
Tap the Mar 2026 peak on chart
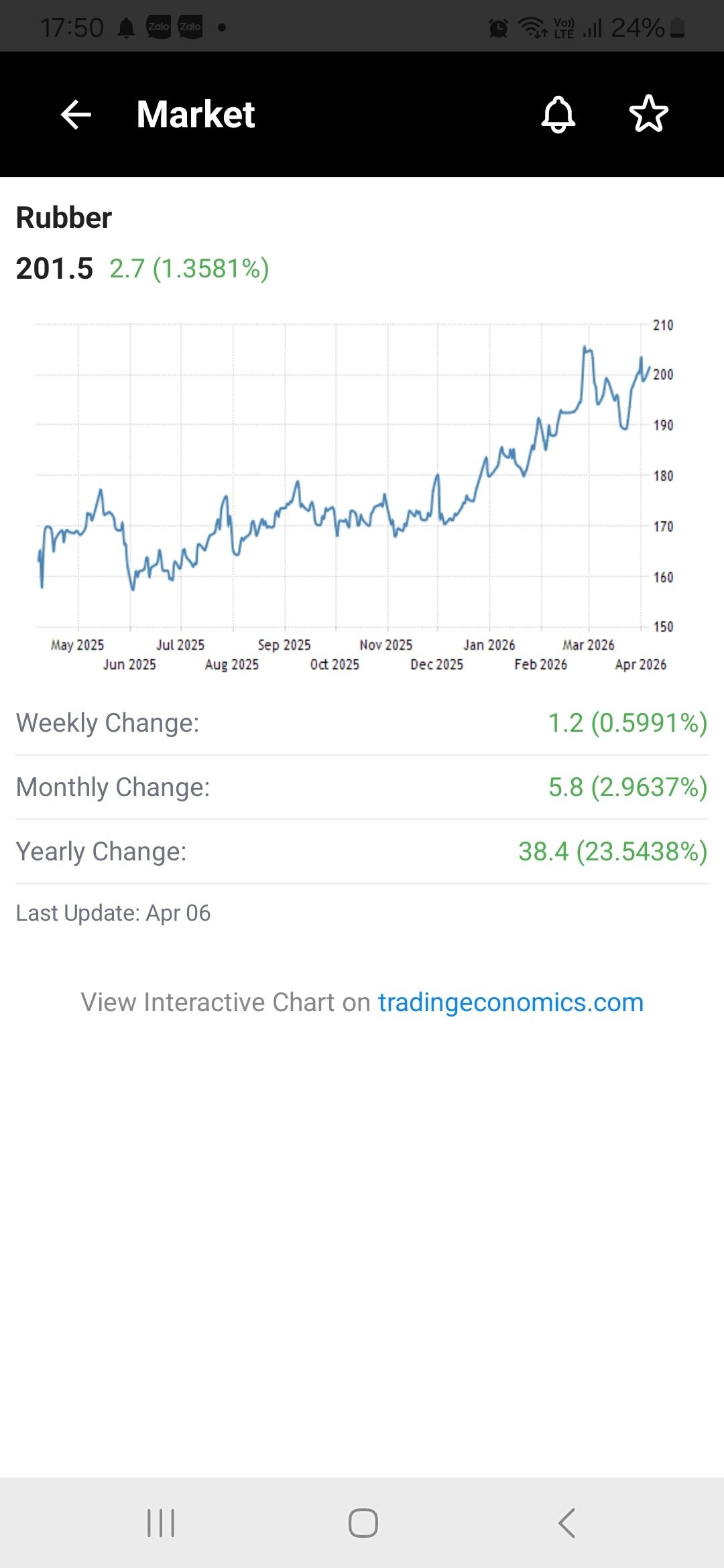pos(586,348)
